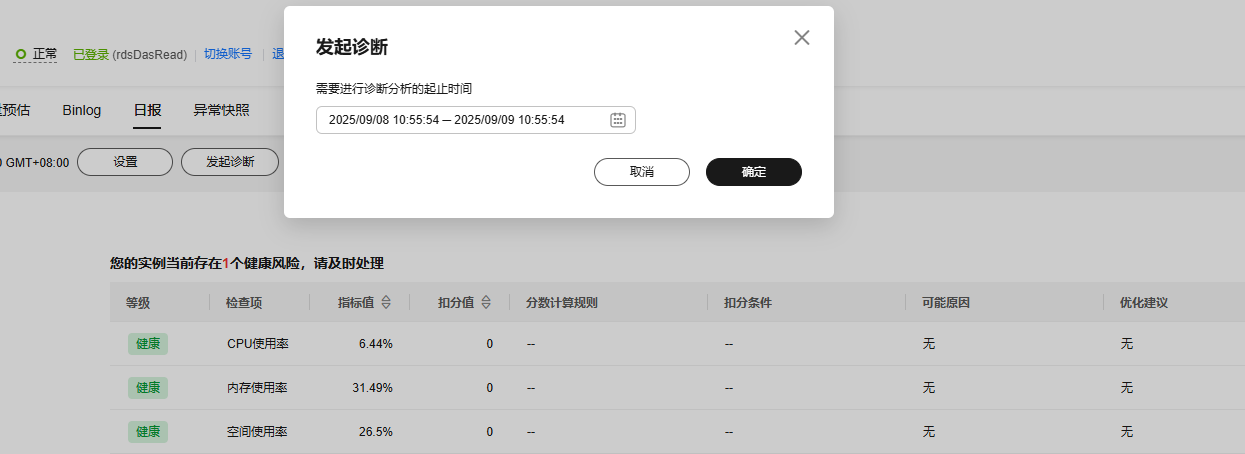Sort by 指标值 column arrows
Image resolution: width=1245 pixels, height=454 pixels.
coord(386,302)
